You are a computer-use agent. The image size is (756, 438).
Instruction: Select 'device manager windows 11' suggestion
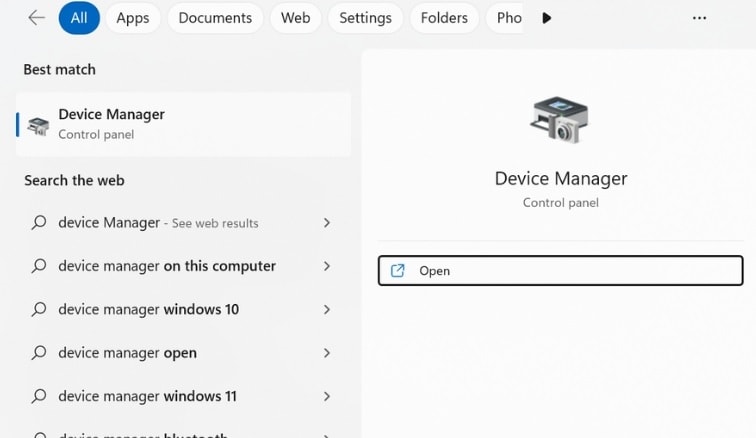(x=181, y=396)
